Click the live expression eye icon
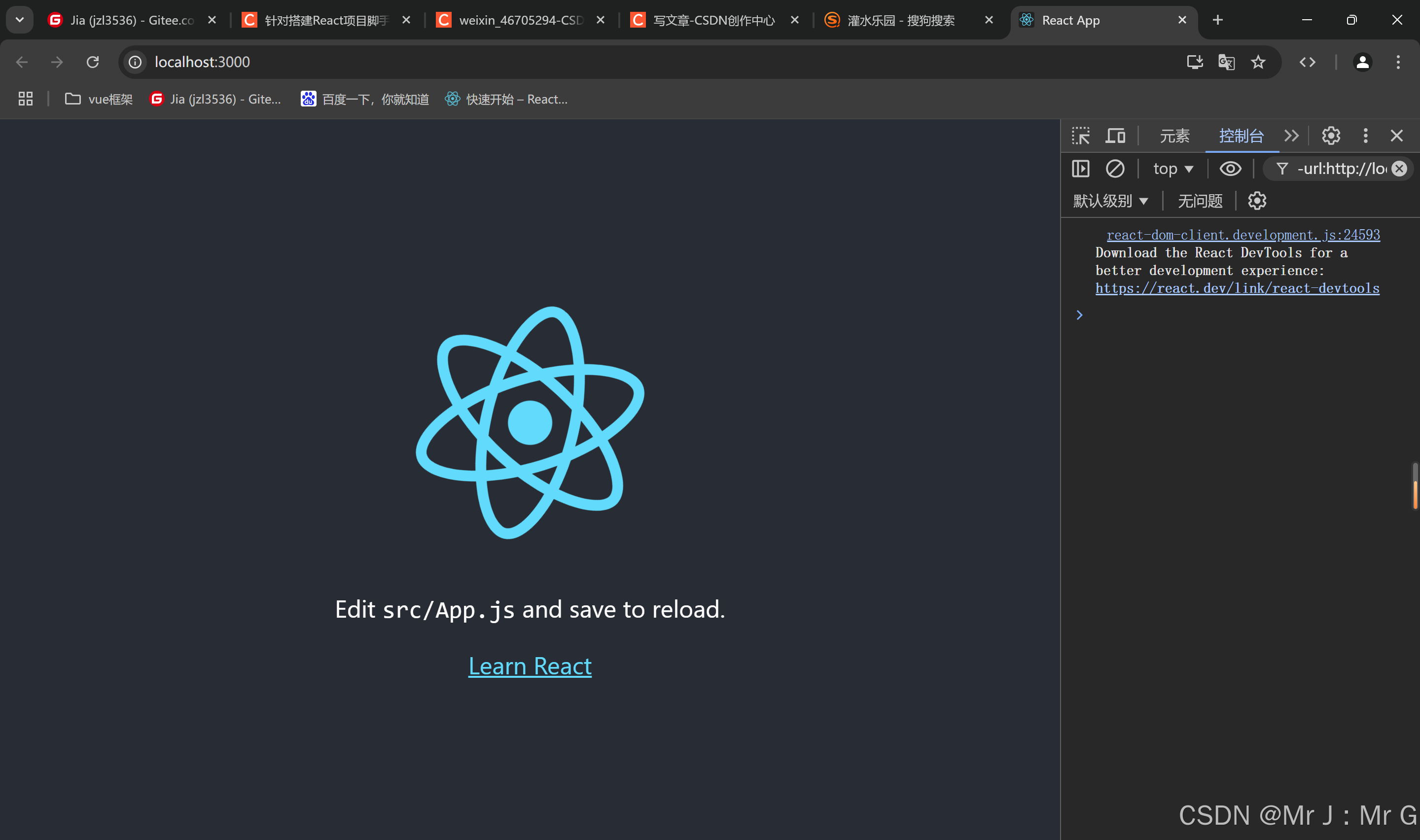The image size is (1420, 840). tap(1230, 169)
